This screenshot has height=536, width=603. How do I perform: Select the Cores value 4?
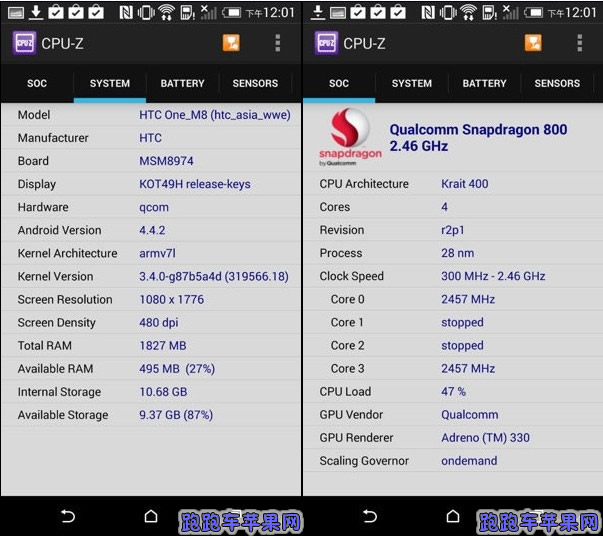pos(445,207)
